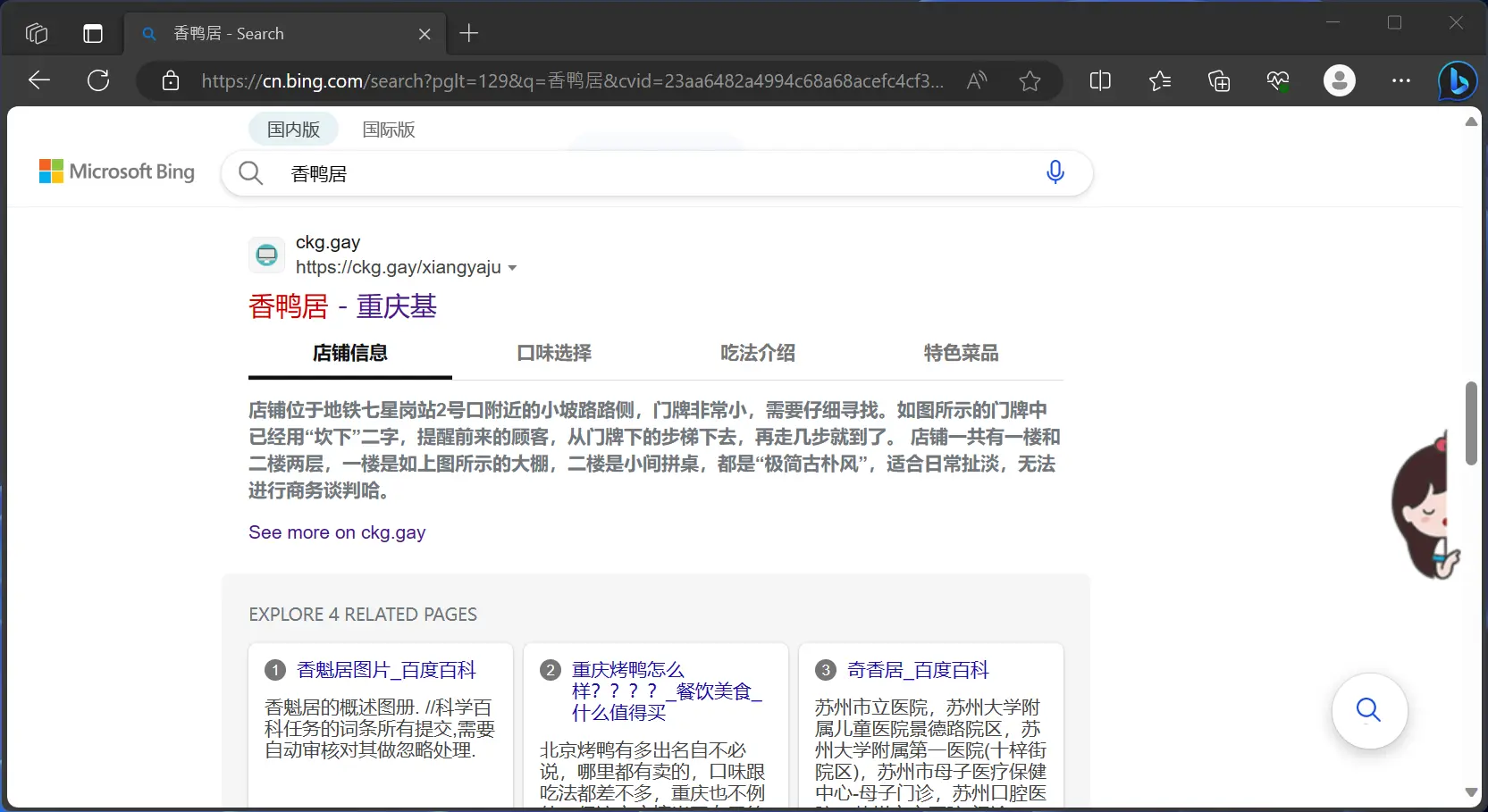Launch Bing Copilot from the toolbar
Screen dimensions: 1488x812
(1457, 80)
